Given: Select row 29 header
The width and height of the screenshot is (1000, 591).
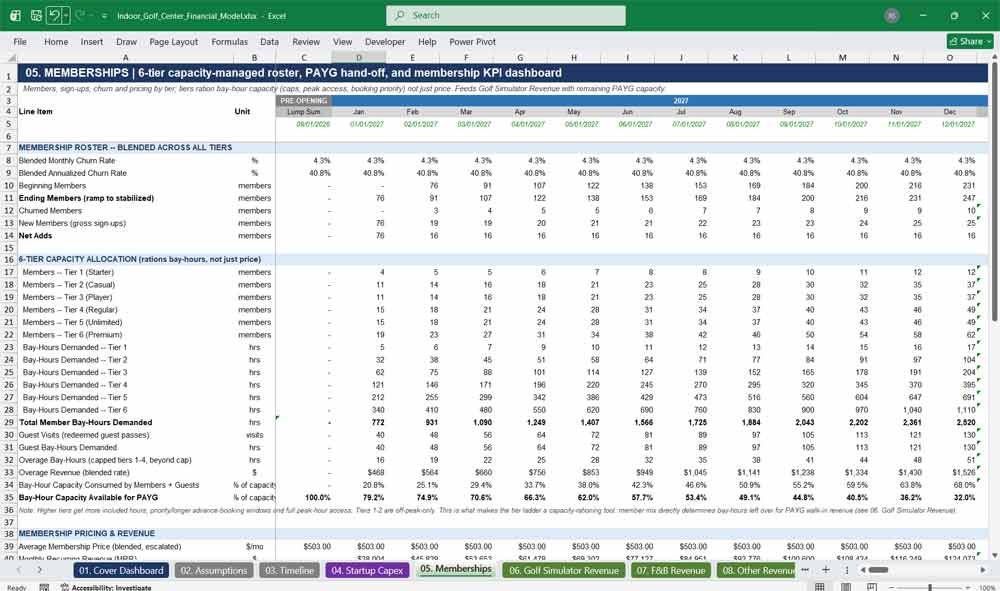Looking at the screenshot, I should [9, 422].
